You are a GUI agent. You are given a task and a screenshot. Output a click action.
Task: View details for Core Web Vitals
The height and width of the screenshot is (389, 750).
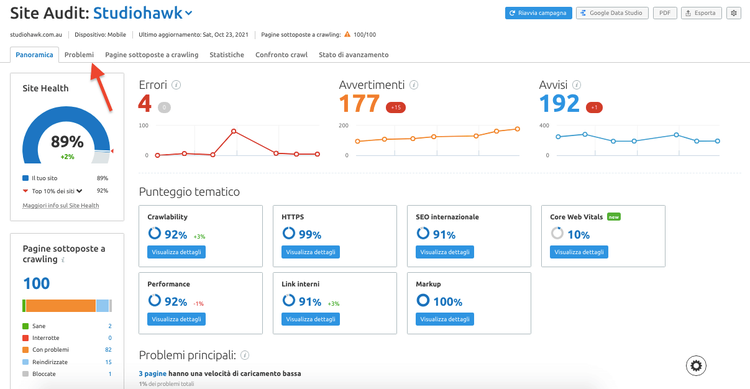click(x=579, y=252)
